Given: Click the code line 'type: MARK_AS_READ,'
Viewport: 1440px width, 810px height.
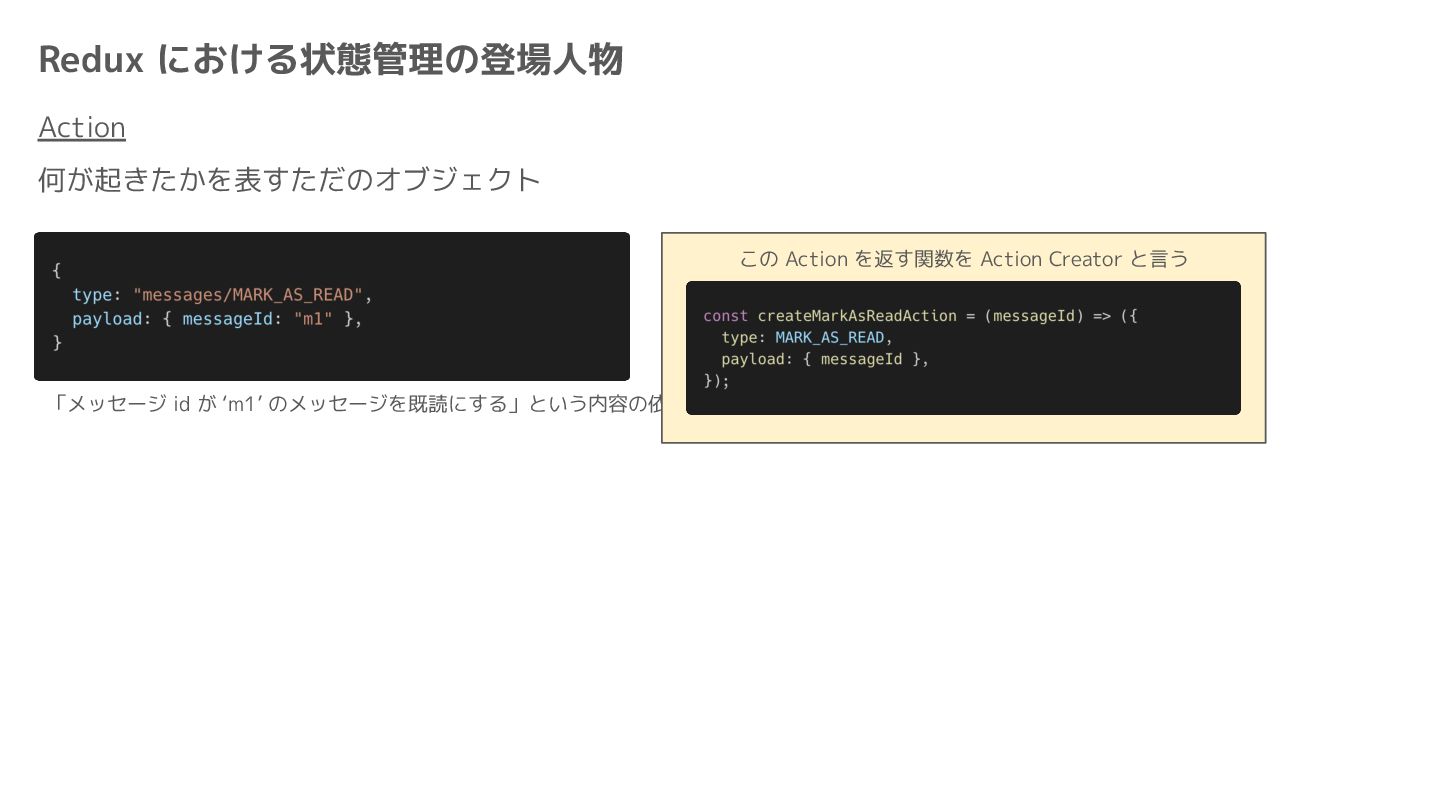Looking at the screenshot, I should tap(807, 338).
